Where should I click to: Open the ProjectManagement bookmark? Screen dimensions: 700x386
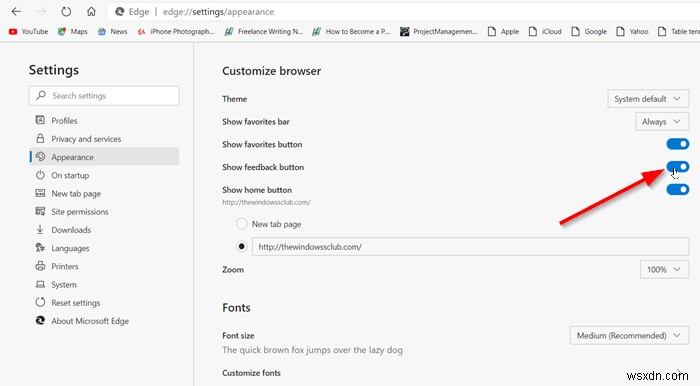point(438,31)
